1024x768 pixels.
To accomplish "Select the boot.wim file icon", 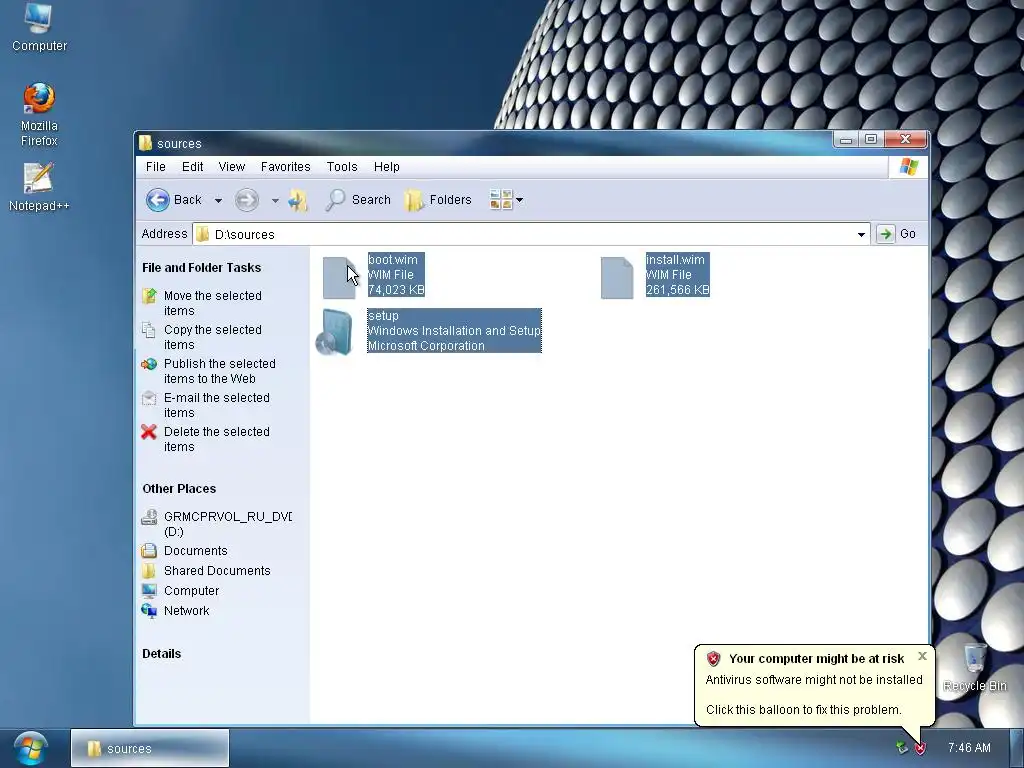I will (340, 278).
